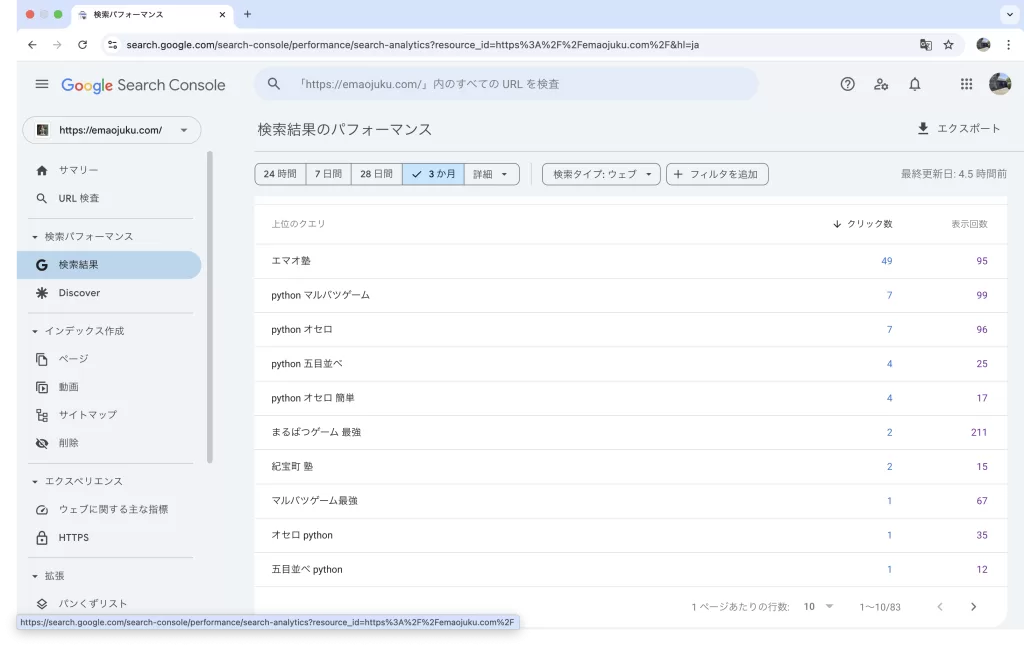Open users and settings icon
The image size is (1024, 649).
(x=881, y=84)
